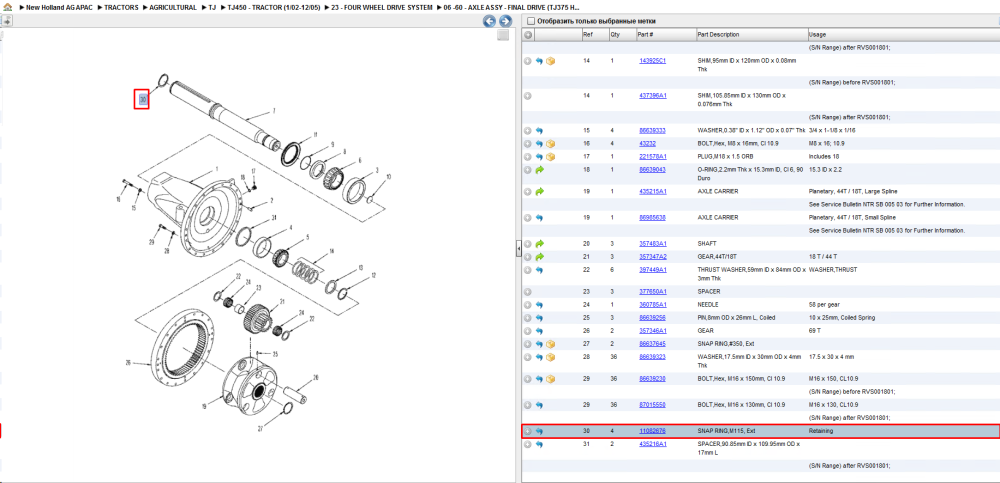Screen dimensions: 1000x483
Task: Show the next illustration with right arrow
Action: click(x=505, y=21)
